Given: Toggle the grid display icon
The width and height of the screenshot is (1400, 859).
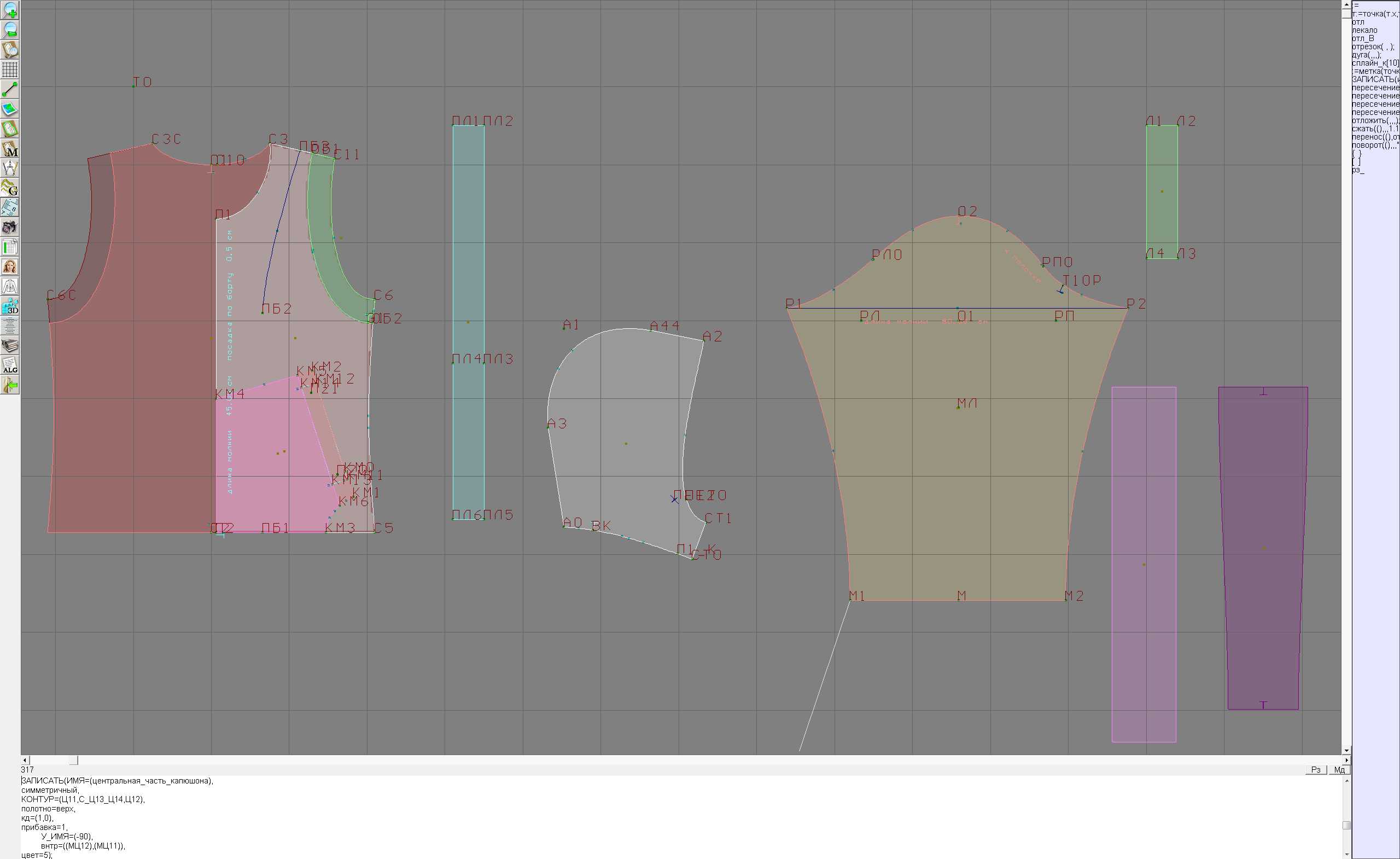Looking at the screenshot, I should 10,69.
